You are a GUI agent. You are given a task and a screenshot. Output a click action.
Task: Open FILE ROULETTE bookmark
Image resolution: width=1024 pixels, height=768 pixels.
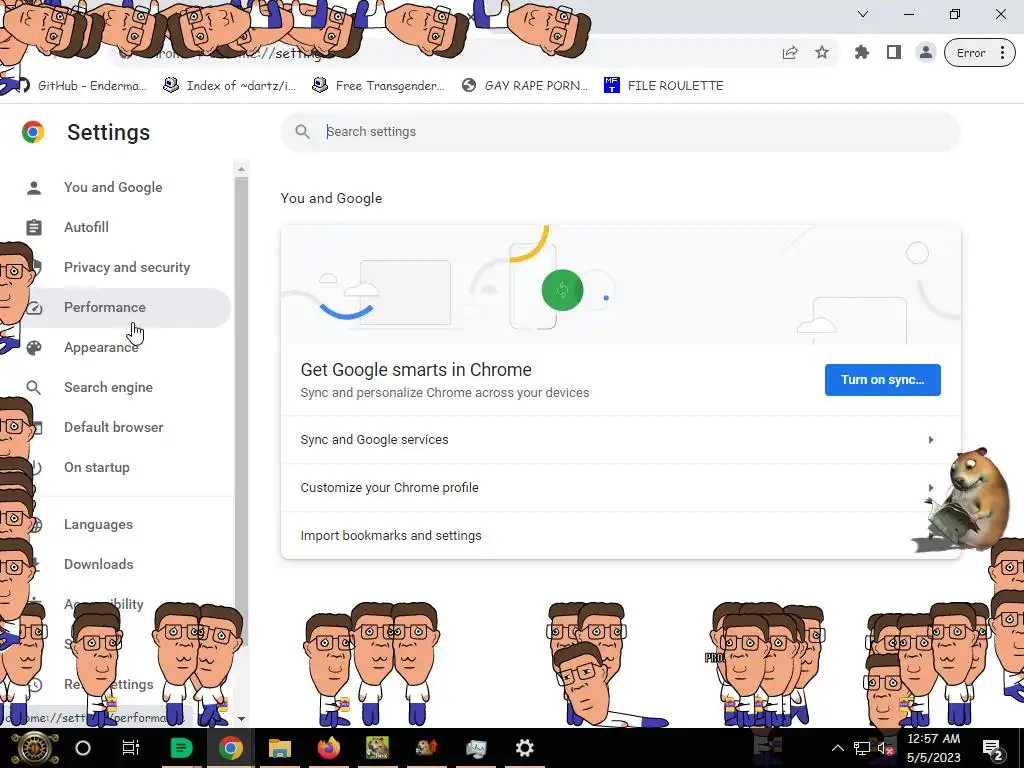pos(664,86)
